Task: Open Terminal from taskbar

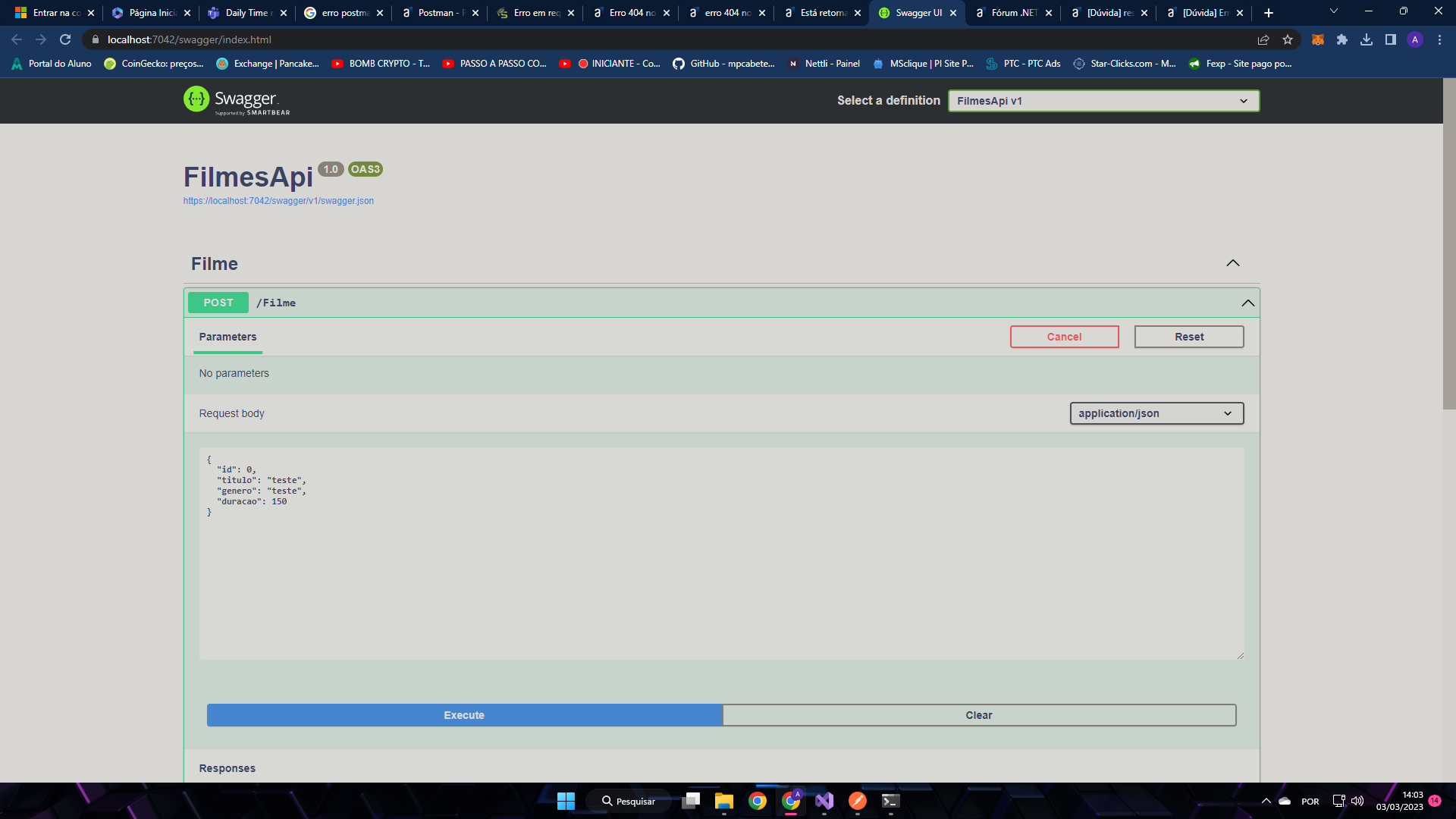Action: 891,801
